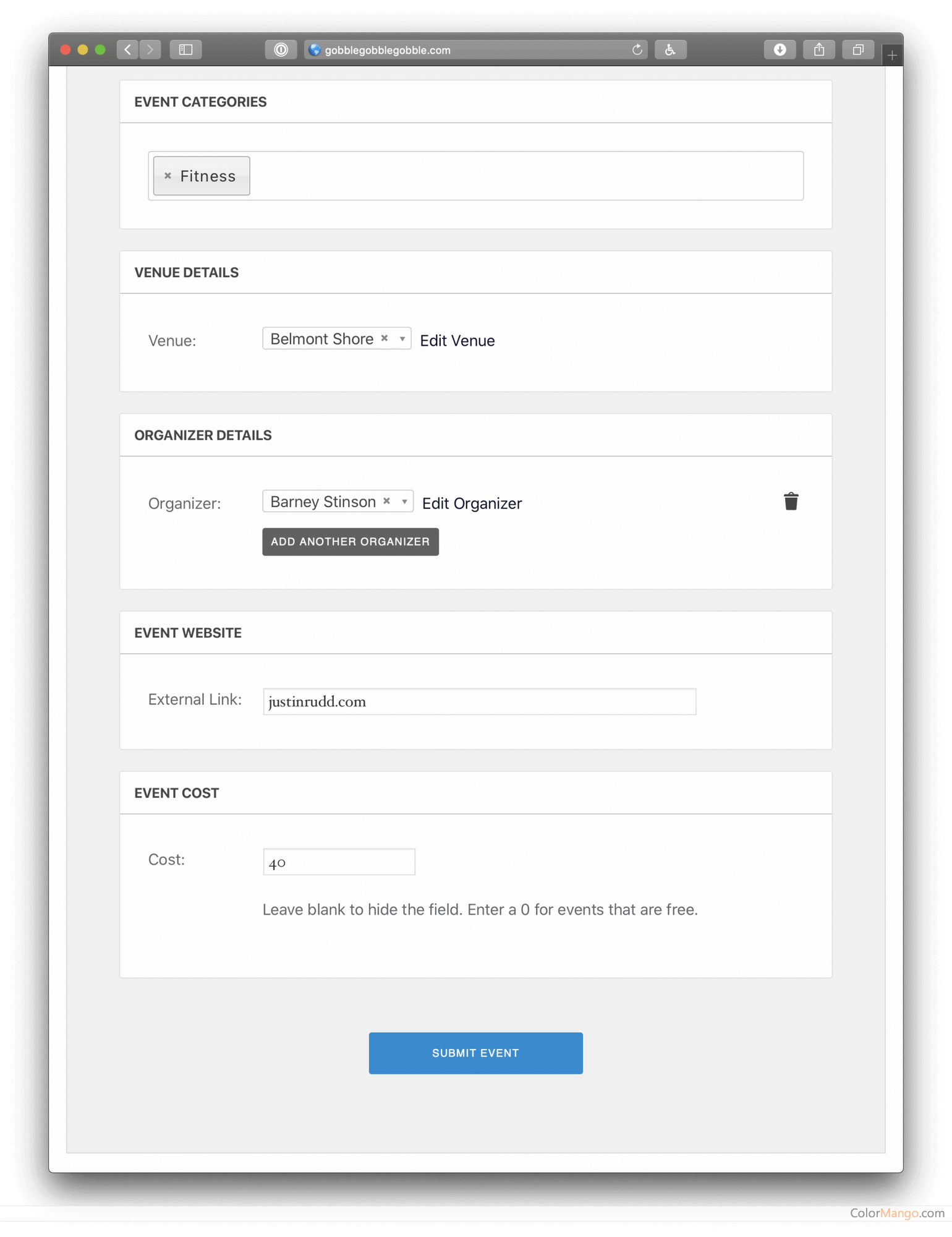This screenshot has height=1237, width=952.
Task: Click the share icon in toolbar
Action: tap(818, 49)
